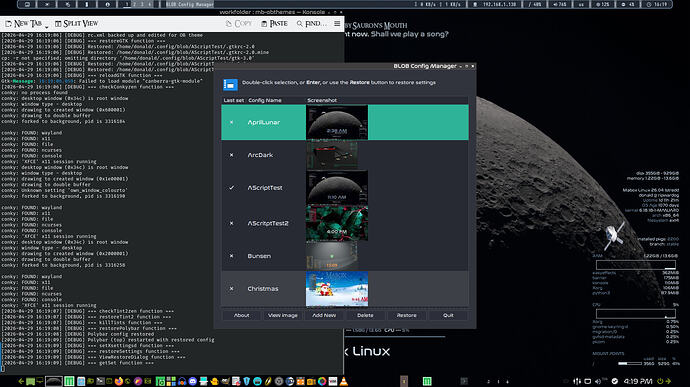Click the display icon in the system tray
Viewport: 690px width, 387px height.
click(x=587, y=381)
